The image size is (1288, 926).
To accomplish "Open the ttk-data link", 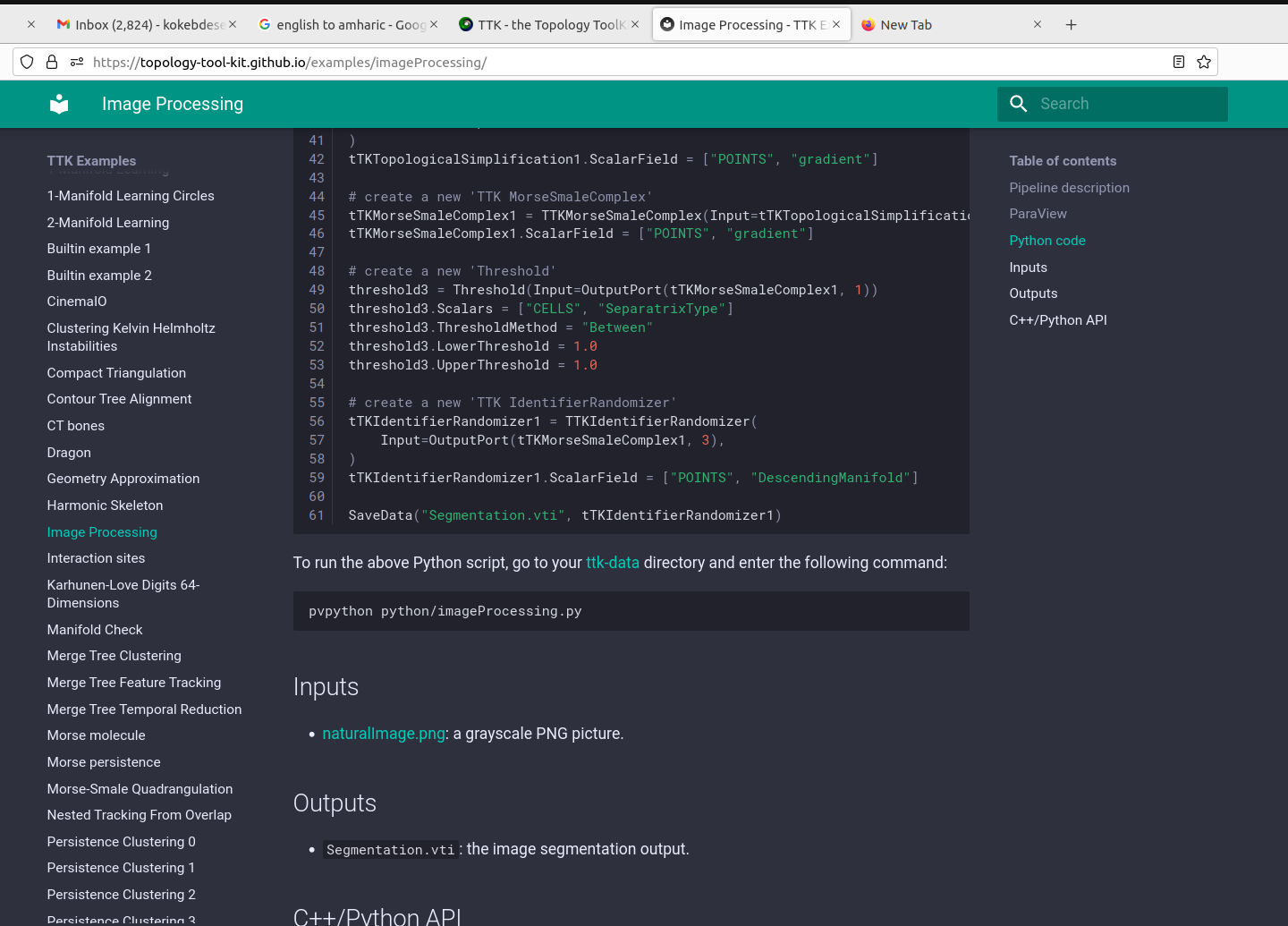I will 612,563.
